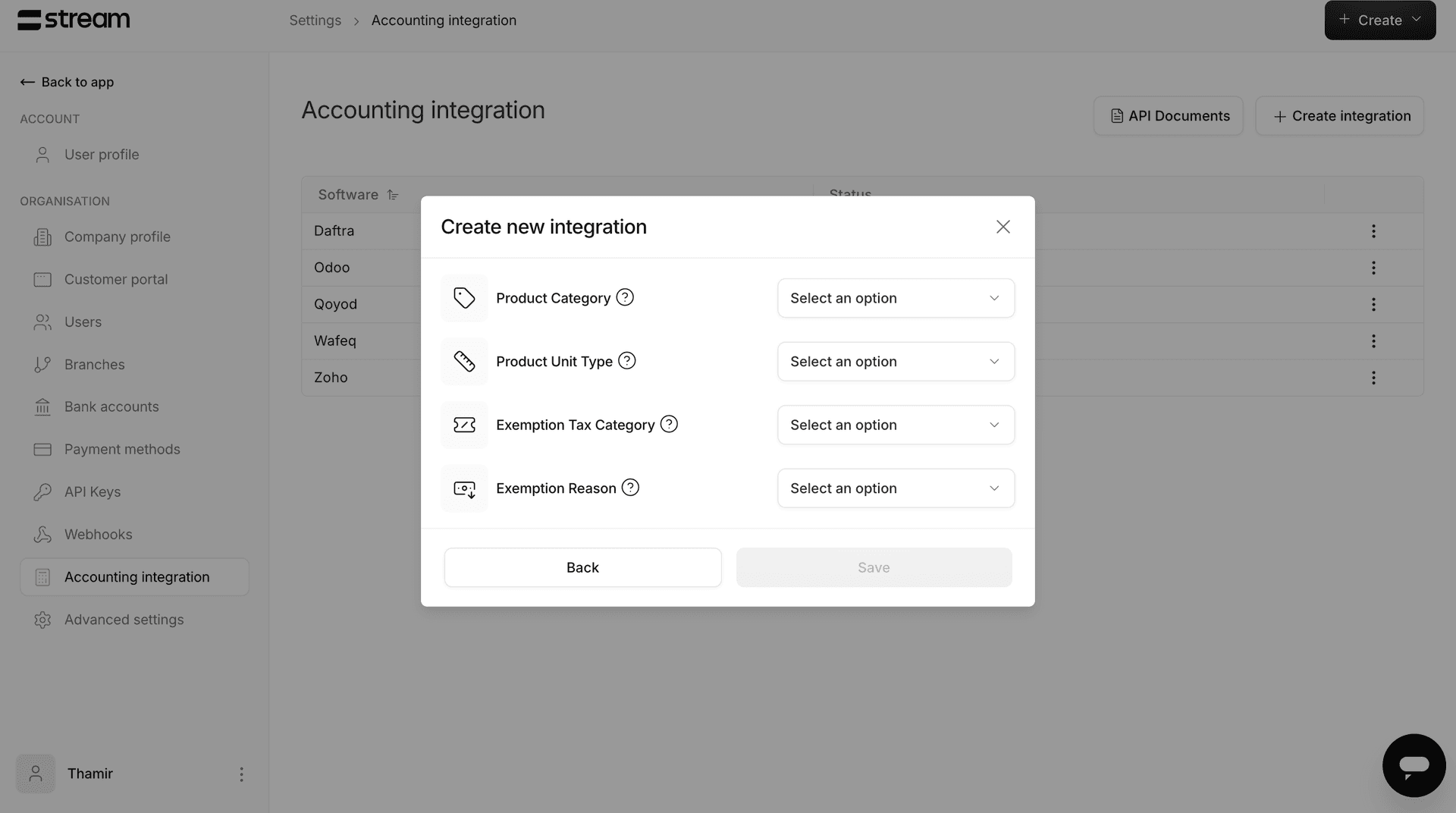Open the chat support bubble icon
This screenshot has width=1456, height=813.
click(1414, 765)
